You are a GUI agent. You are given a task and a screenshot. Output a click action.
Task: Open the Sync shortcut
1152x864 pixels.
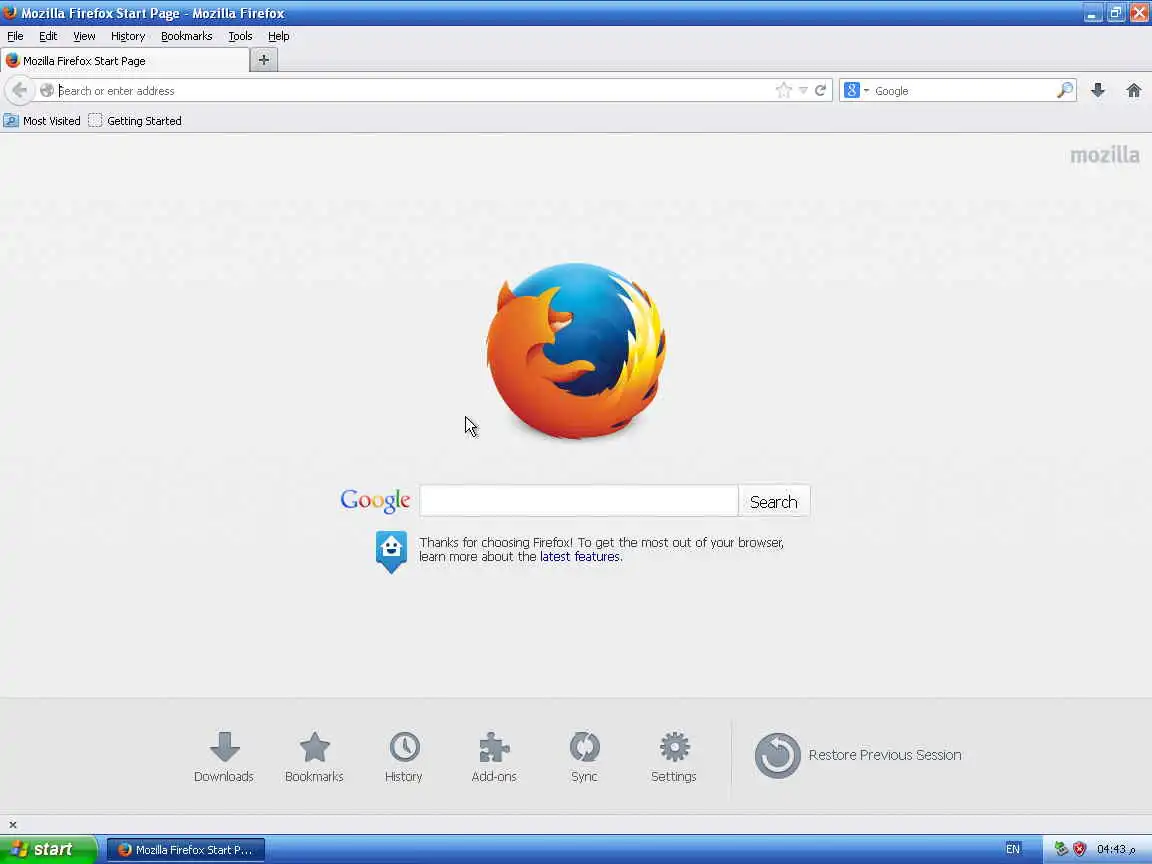584,757
